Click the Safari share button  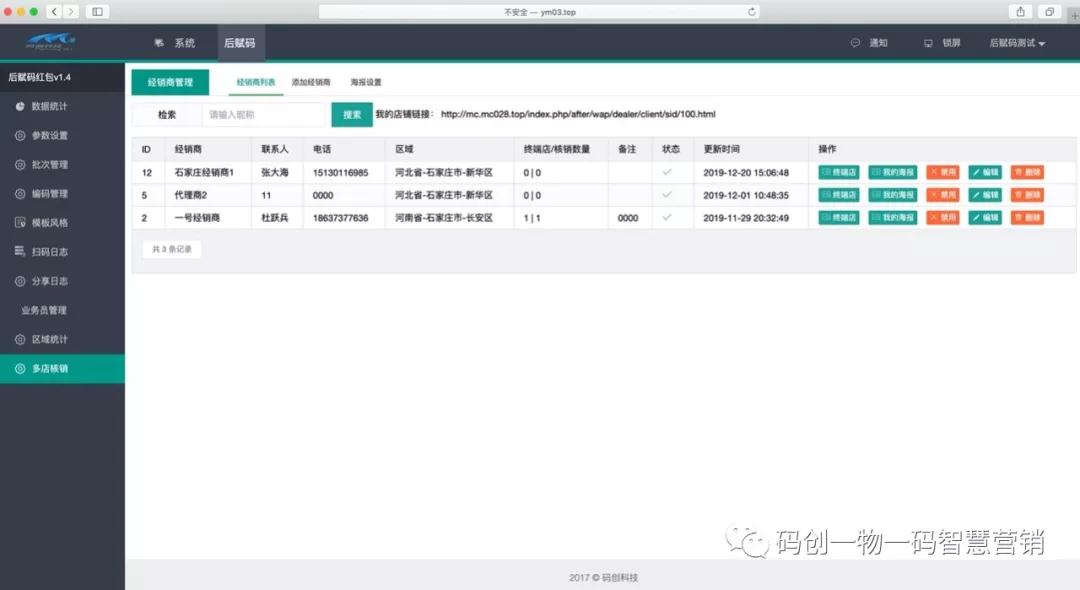[x=1021, y=12]
